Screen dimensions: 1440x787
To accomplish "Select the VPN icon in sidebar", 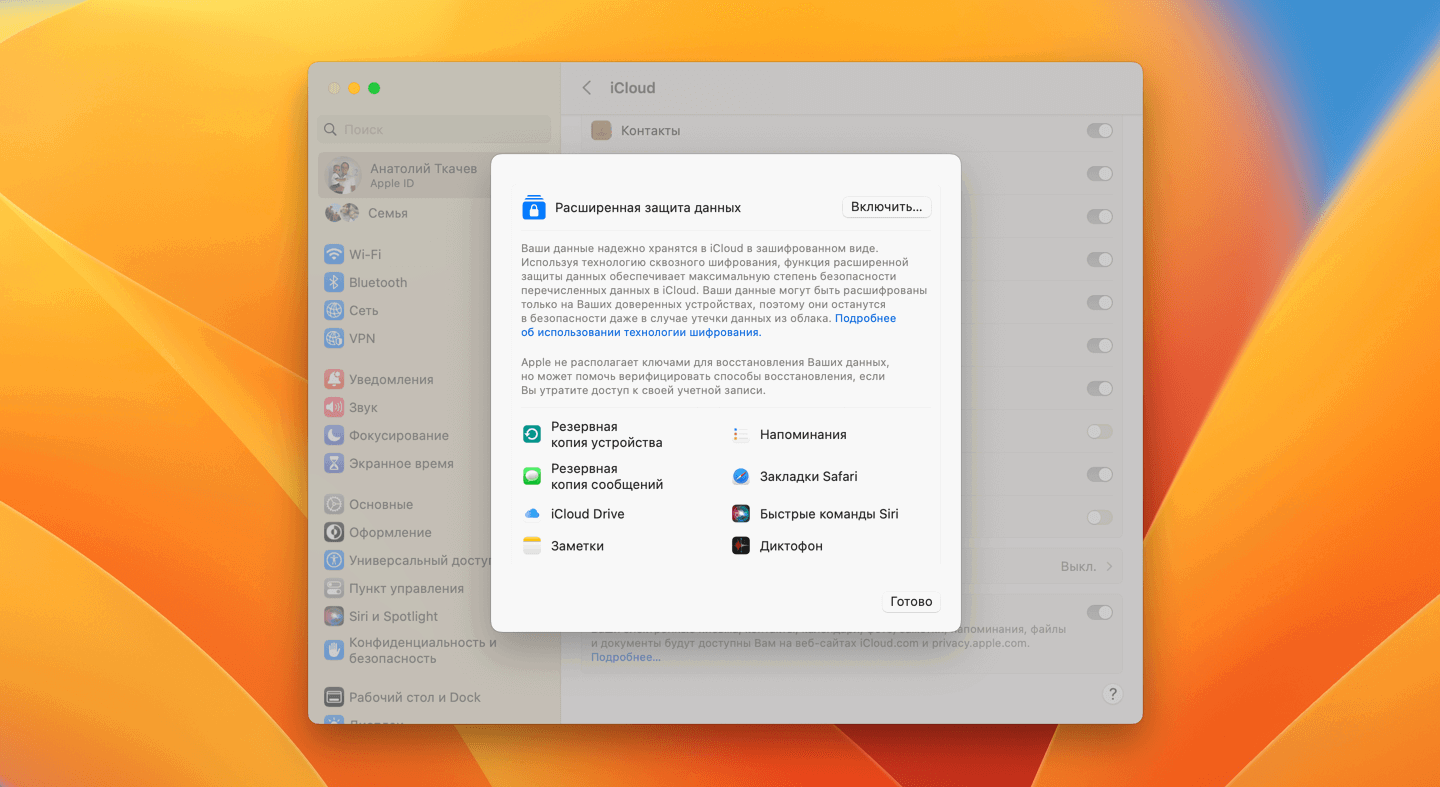I will tap(334, 339).
